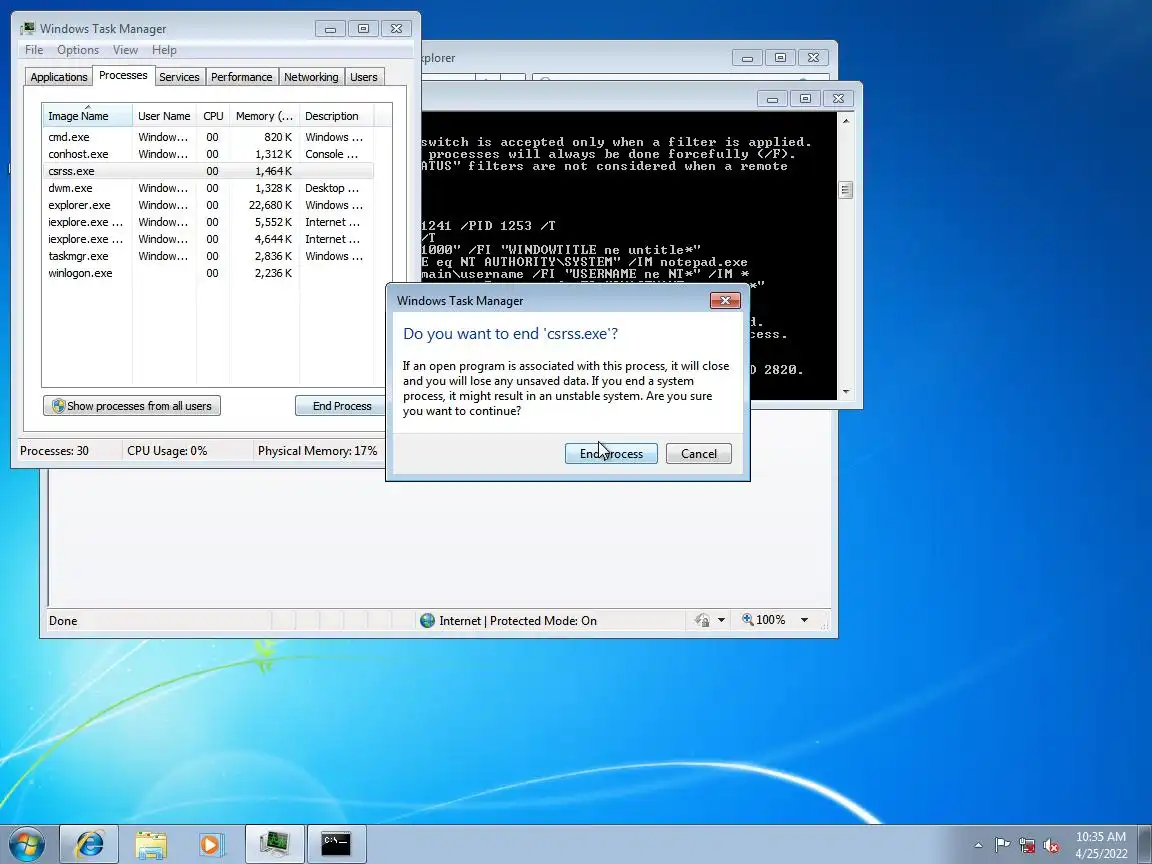Switch to the Applications tab
This screenshot has width=1152, height=864.
coord(59,77)
